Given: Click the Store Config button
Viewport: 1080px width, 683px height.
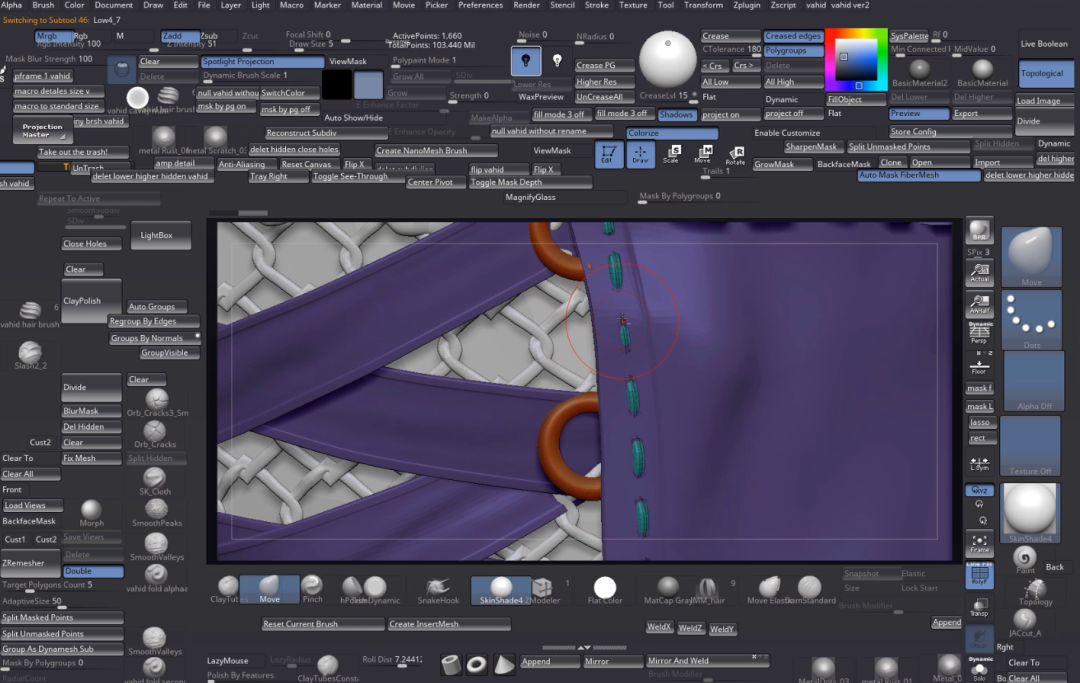Looking at the screenshot, I should point(950,132).
